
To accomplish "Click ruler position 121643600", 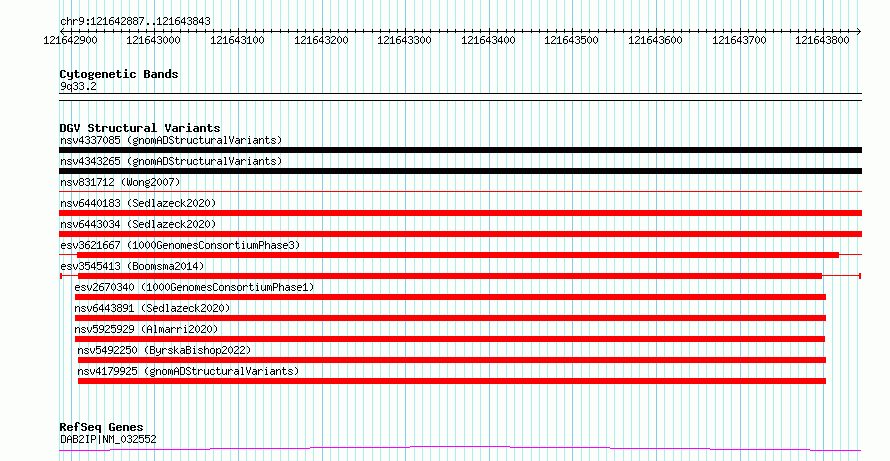I will click(x=656, y=40).
